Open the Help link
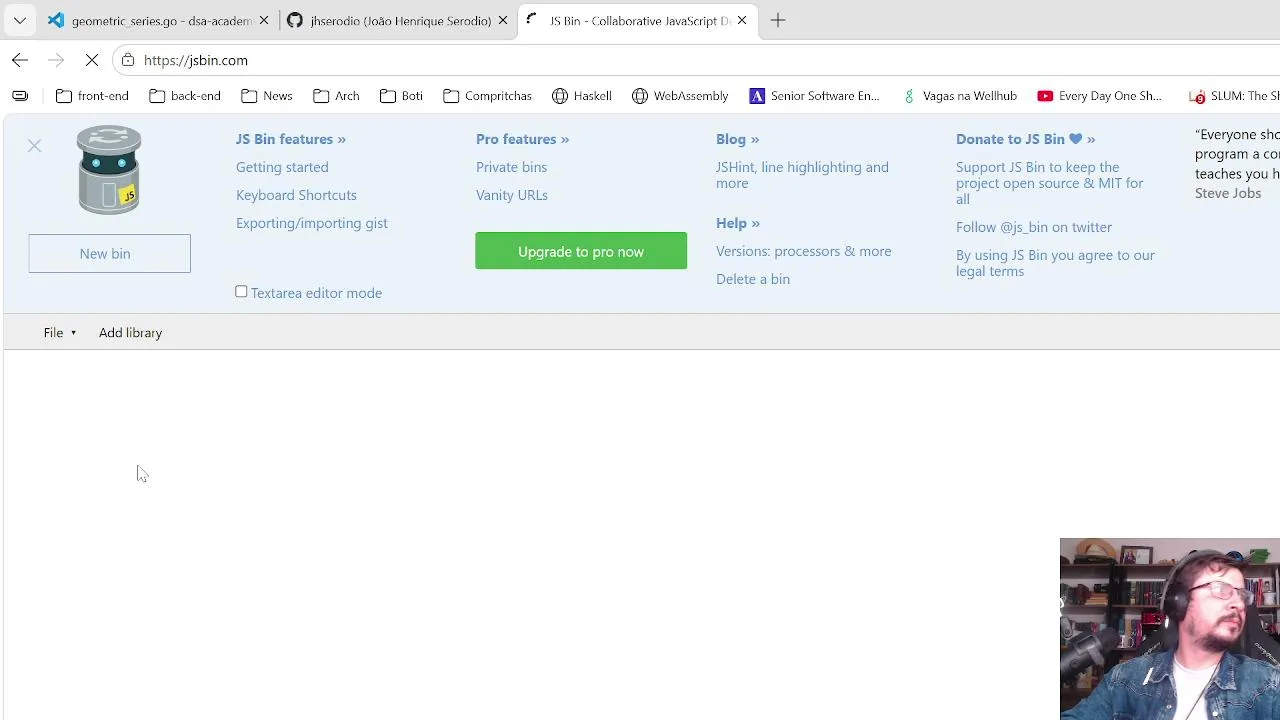 click(737, 223)
